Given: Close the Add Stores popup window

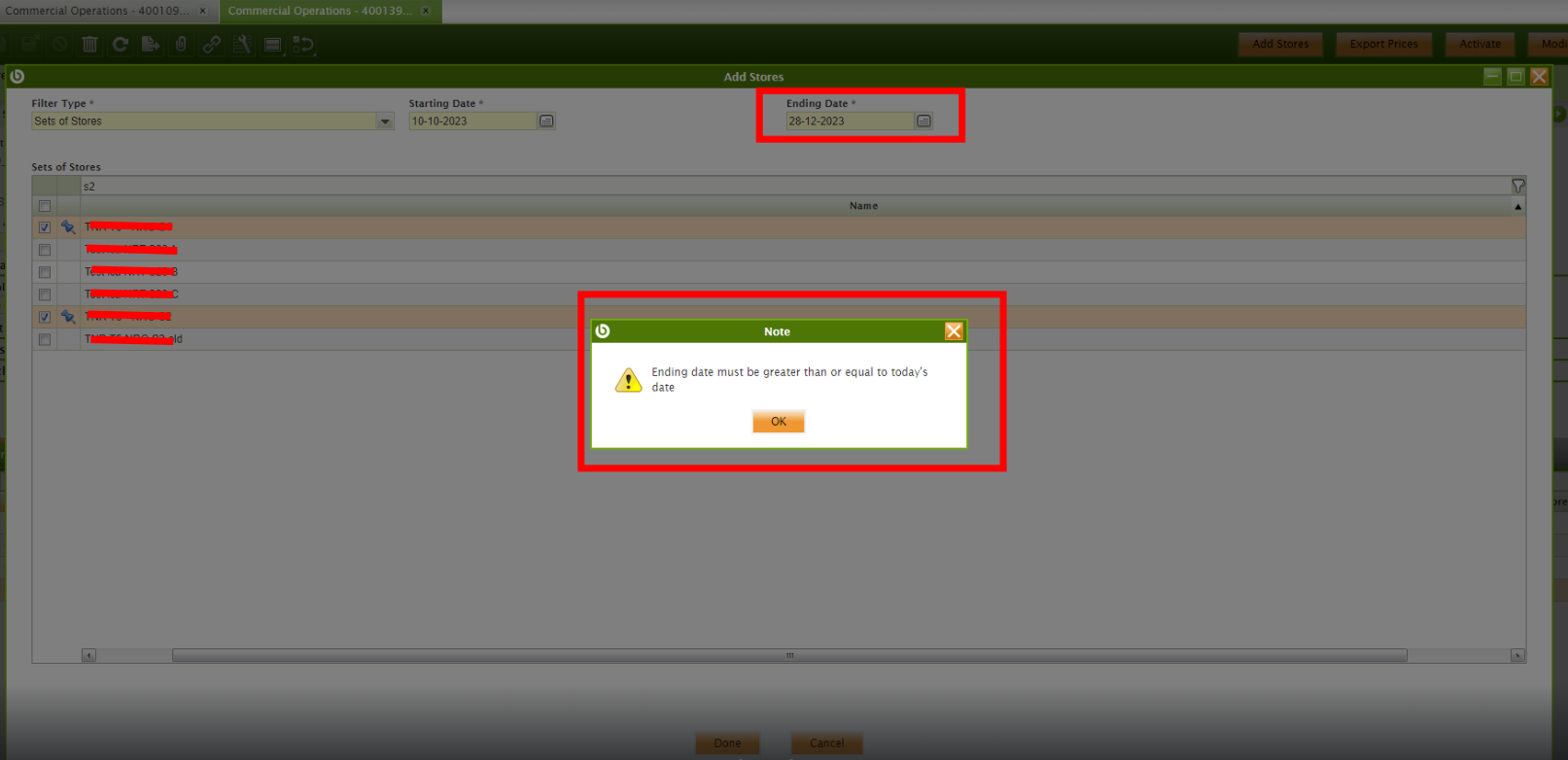Looking at the screenshot, I should 1539,76.
